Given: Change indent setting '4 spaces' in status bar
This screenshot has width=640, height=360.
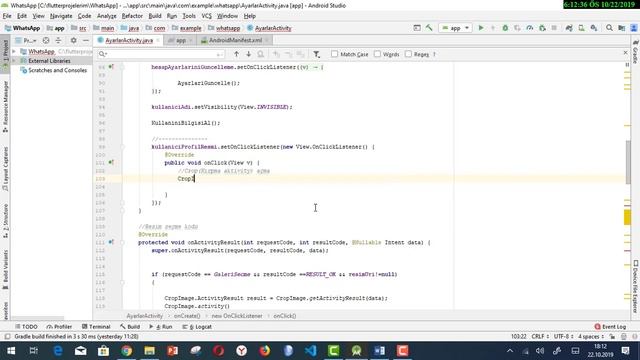Looking at the screenshot, I should click(x=591, y=336).
